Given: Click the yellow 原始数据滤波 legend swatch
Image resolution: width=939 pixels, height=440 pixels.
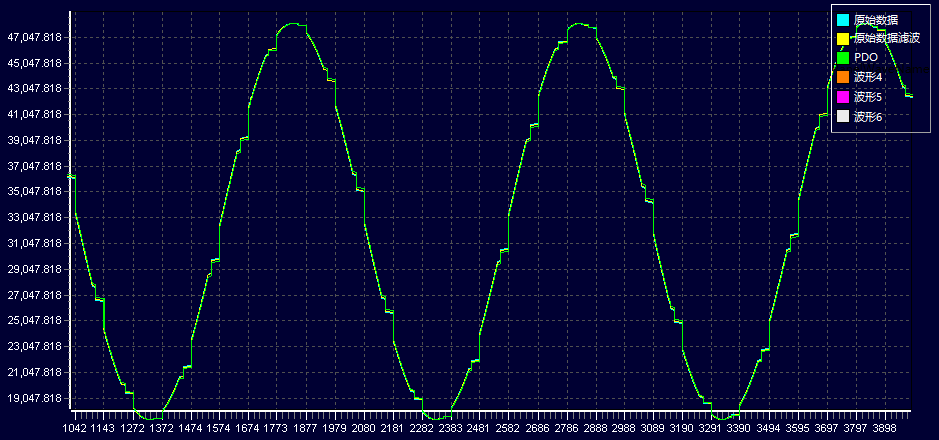Looking at the screenshot, I should [x=843, y=39].
